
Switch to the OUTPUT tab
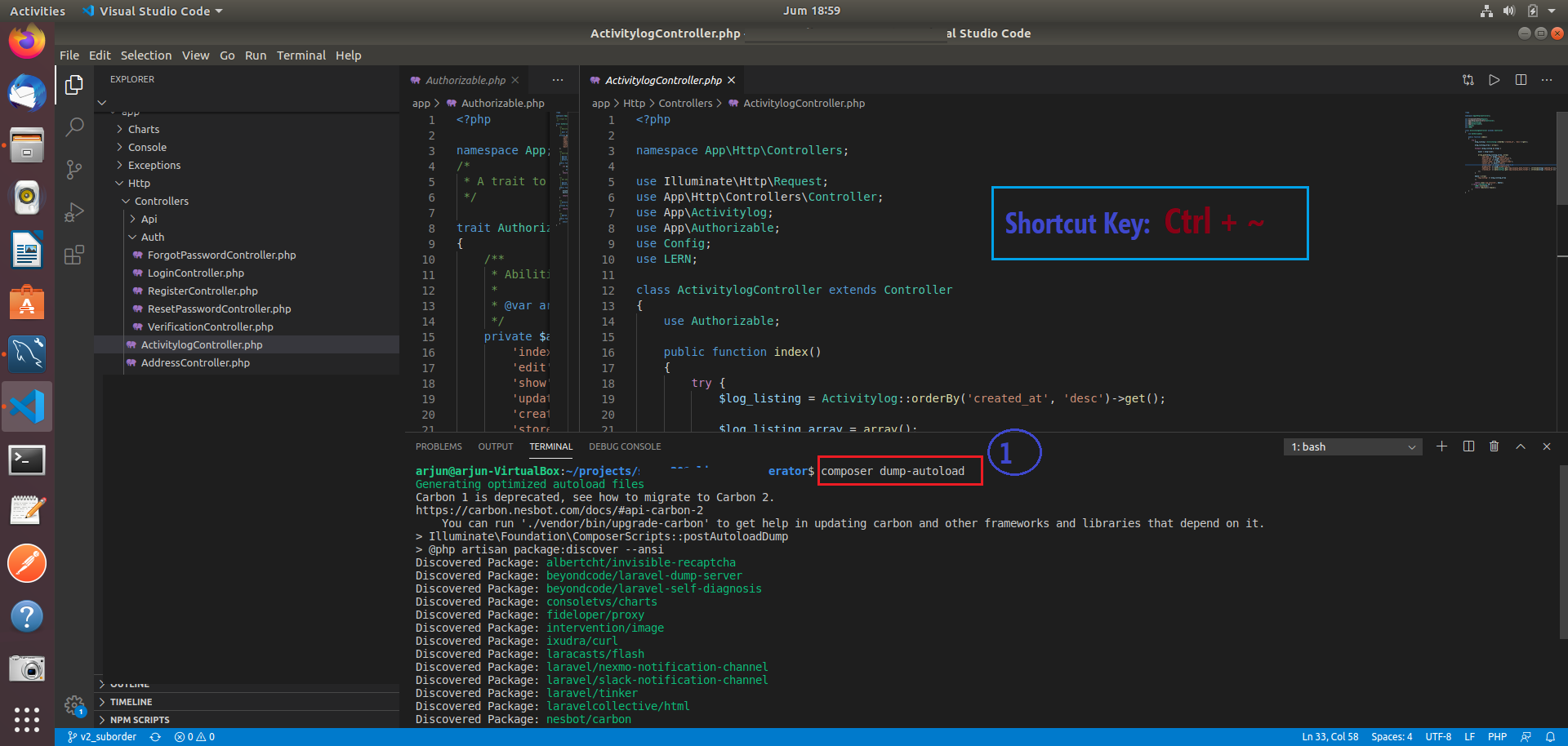(496, 446)
